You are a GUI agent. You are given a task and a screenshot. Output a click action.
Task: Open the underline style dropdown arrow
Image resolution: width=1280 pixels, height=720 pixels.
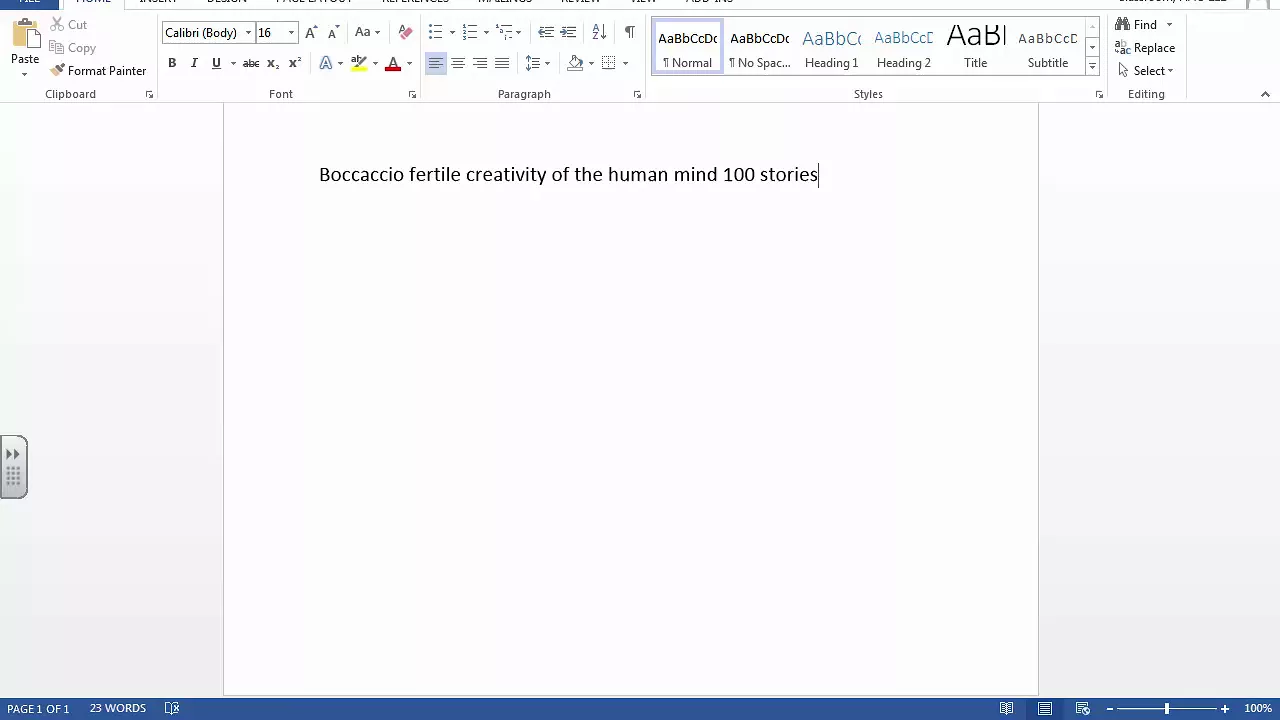pos(233,63)
